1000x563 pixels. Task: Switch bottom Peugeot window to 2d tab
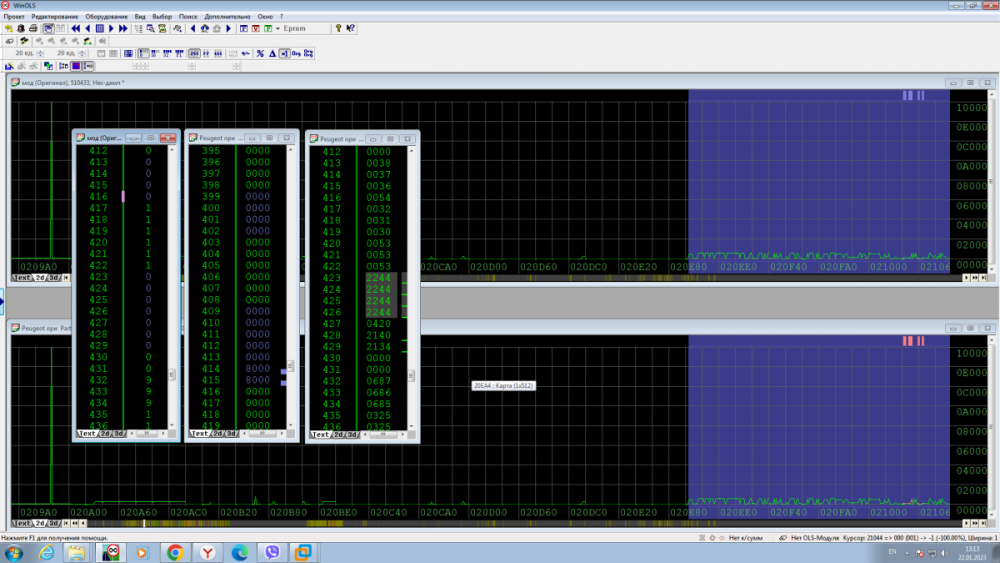pos(40,523)
